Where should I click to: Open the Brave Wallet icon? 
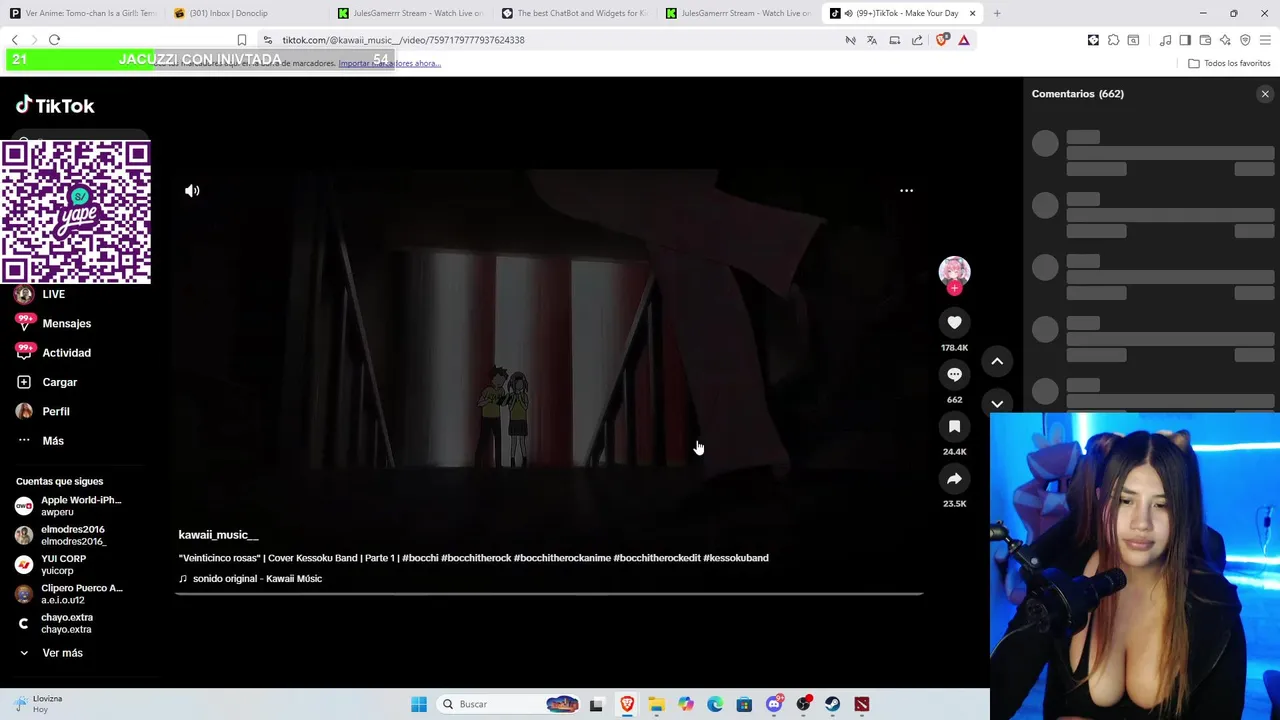[x=1205, y=40]
